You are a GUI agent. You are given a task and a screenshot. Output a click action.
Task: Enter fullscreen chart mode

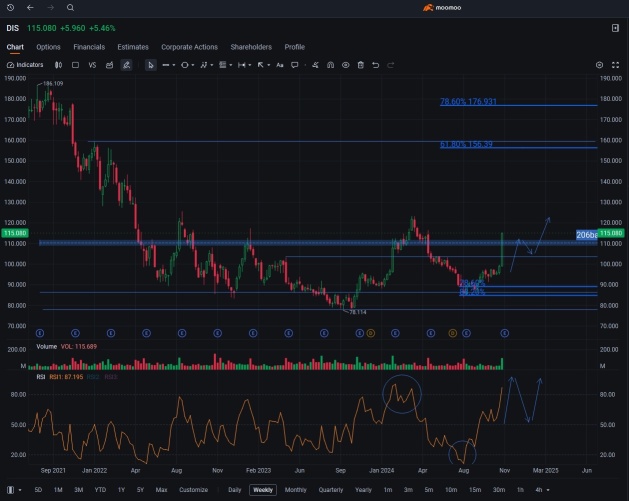click(x=615, y=65)
